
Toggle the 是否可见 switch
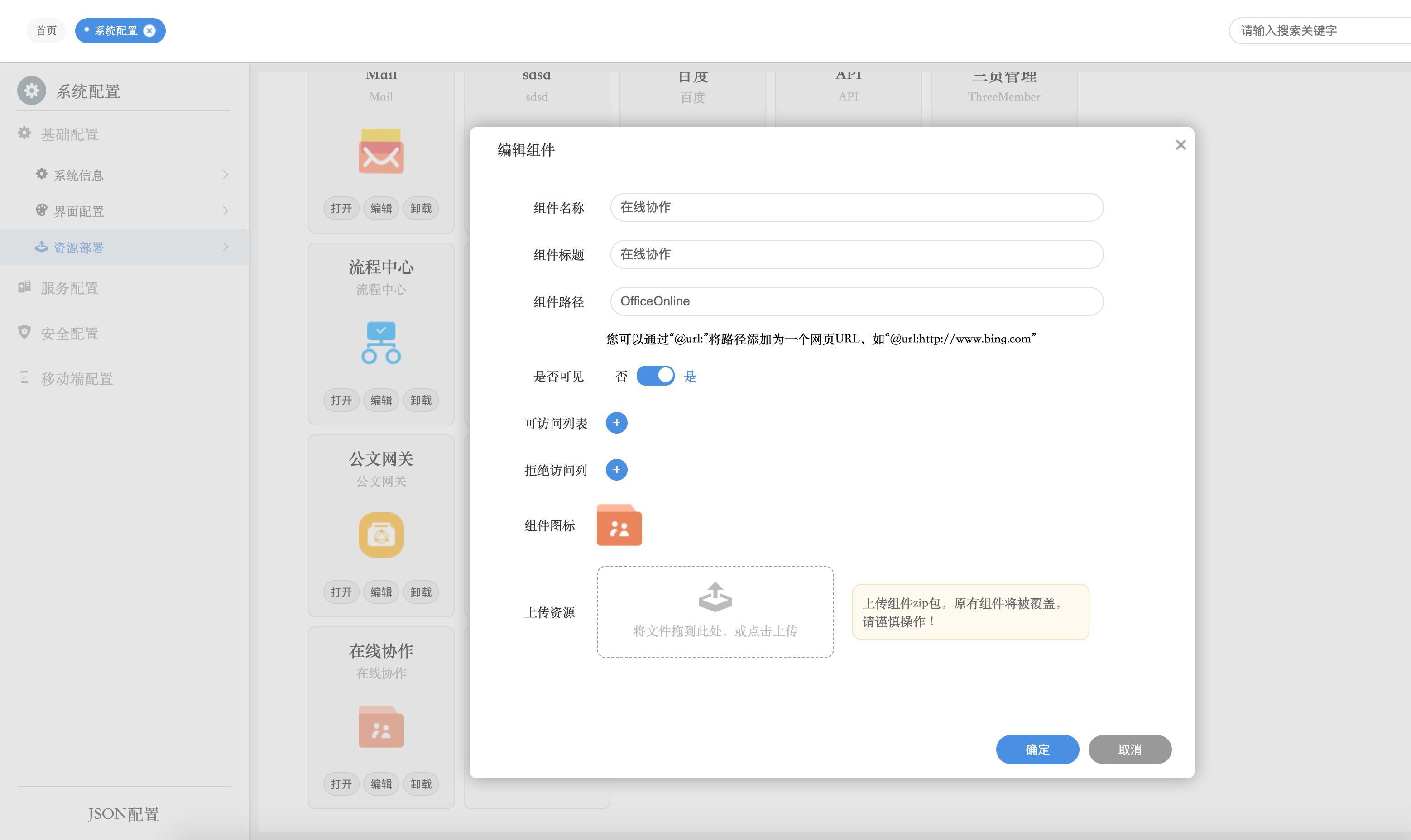(655, 376)
